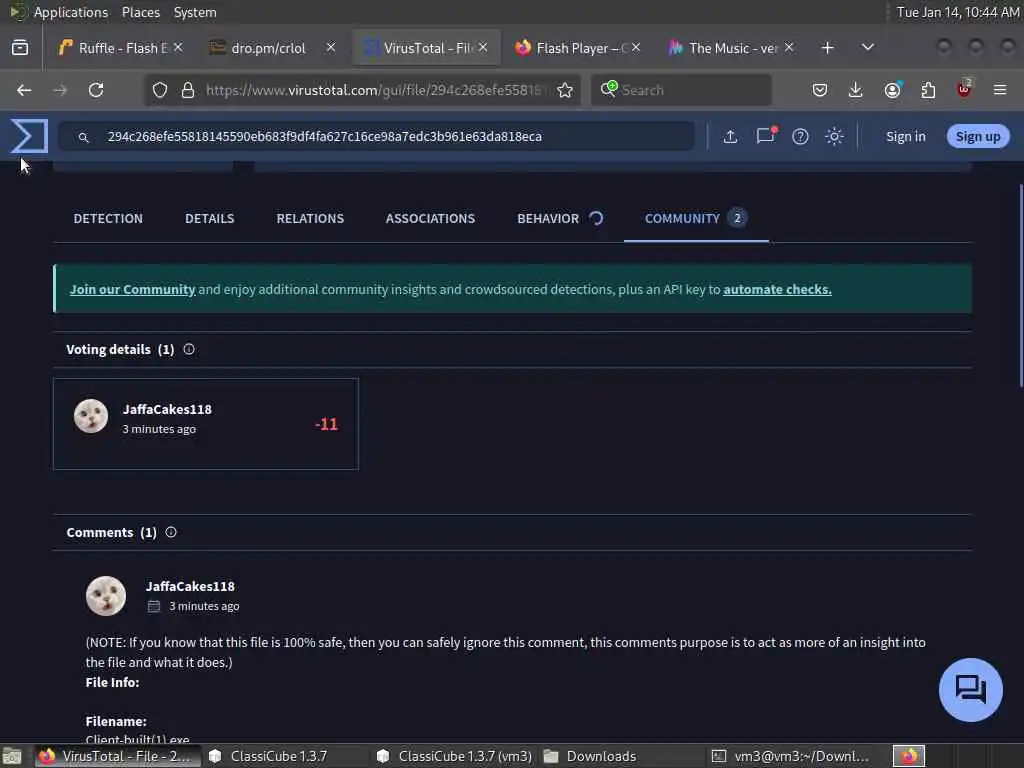Viewport: 1024px width, 768px height.
Task: Click the floating chat bubble button
Action: pyautogui.click(x=970, y=690)
